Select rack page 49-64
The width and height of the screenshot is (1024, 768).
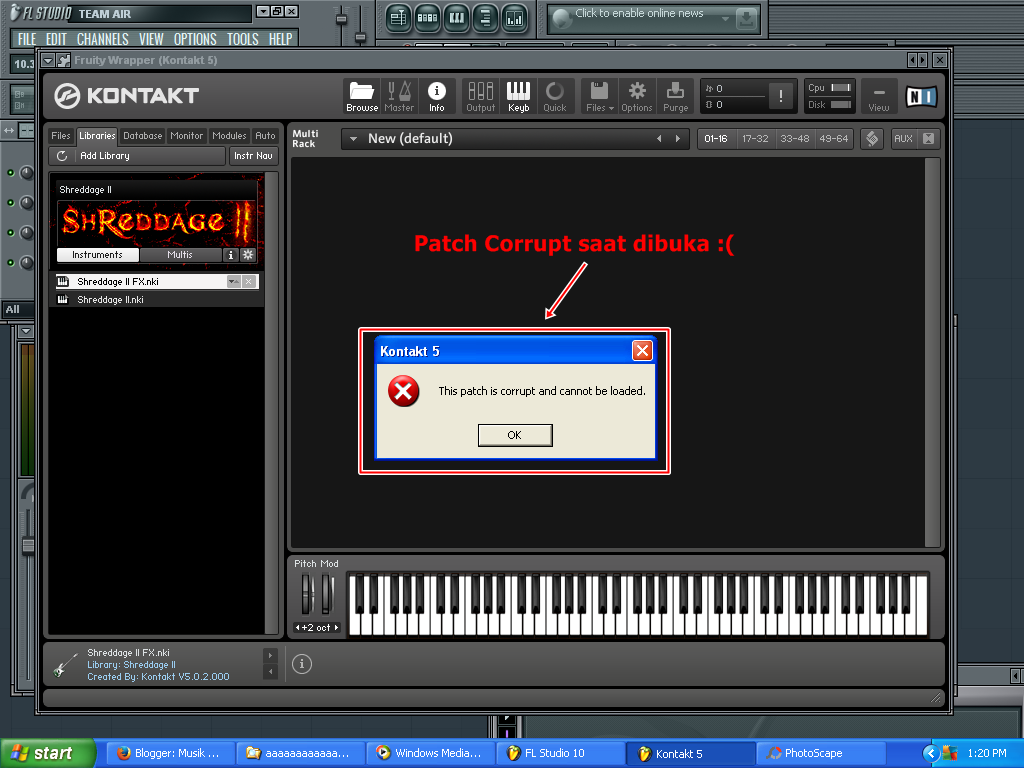click(x=833, y=138)
